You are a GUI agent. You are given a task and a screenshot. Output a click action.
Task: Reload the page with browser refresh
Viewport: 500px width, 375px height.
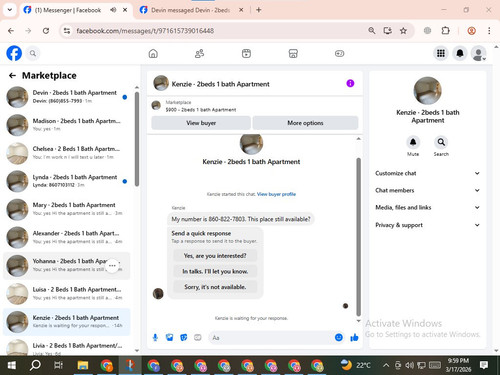46,31
